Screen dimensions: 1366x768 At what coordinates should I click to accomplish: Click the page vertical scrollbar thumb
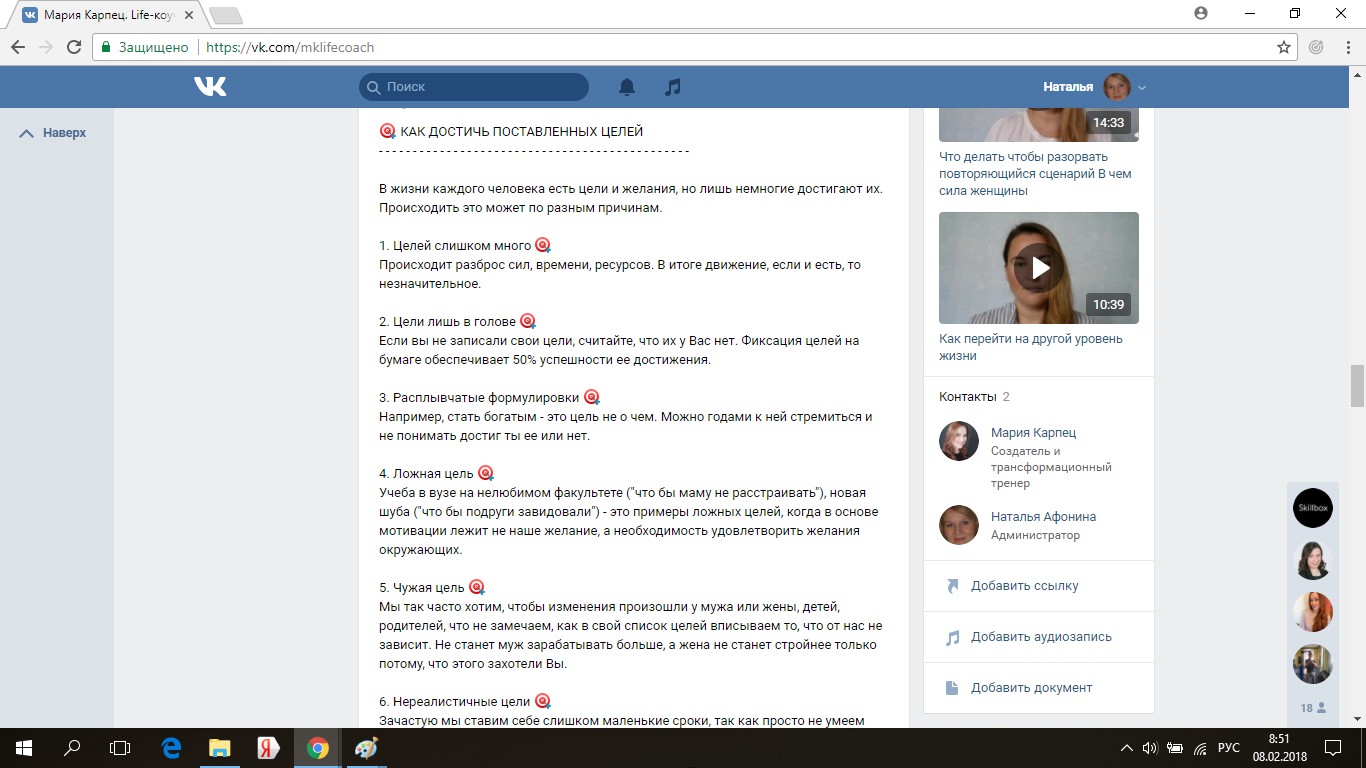[1358, 386]
